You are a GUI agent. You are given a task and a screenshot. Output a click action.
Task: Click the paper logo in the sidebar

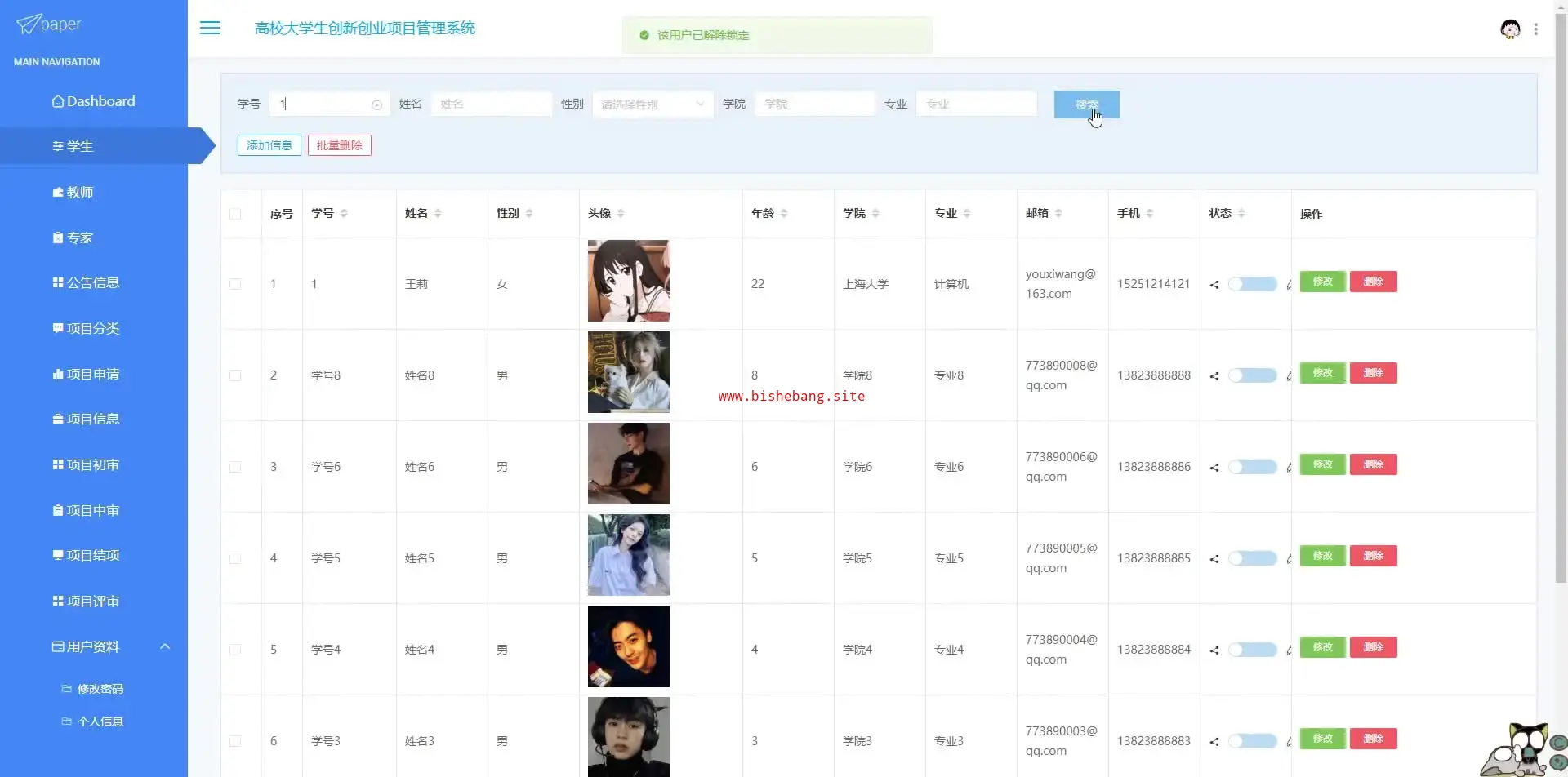pos(49,24)
